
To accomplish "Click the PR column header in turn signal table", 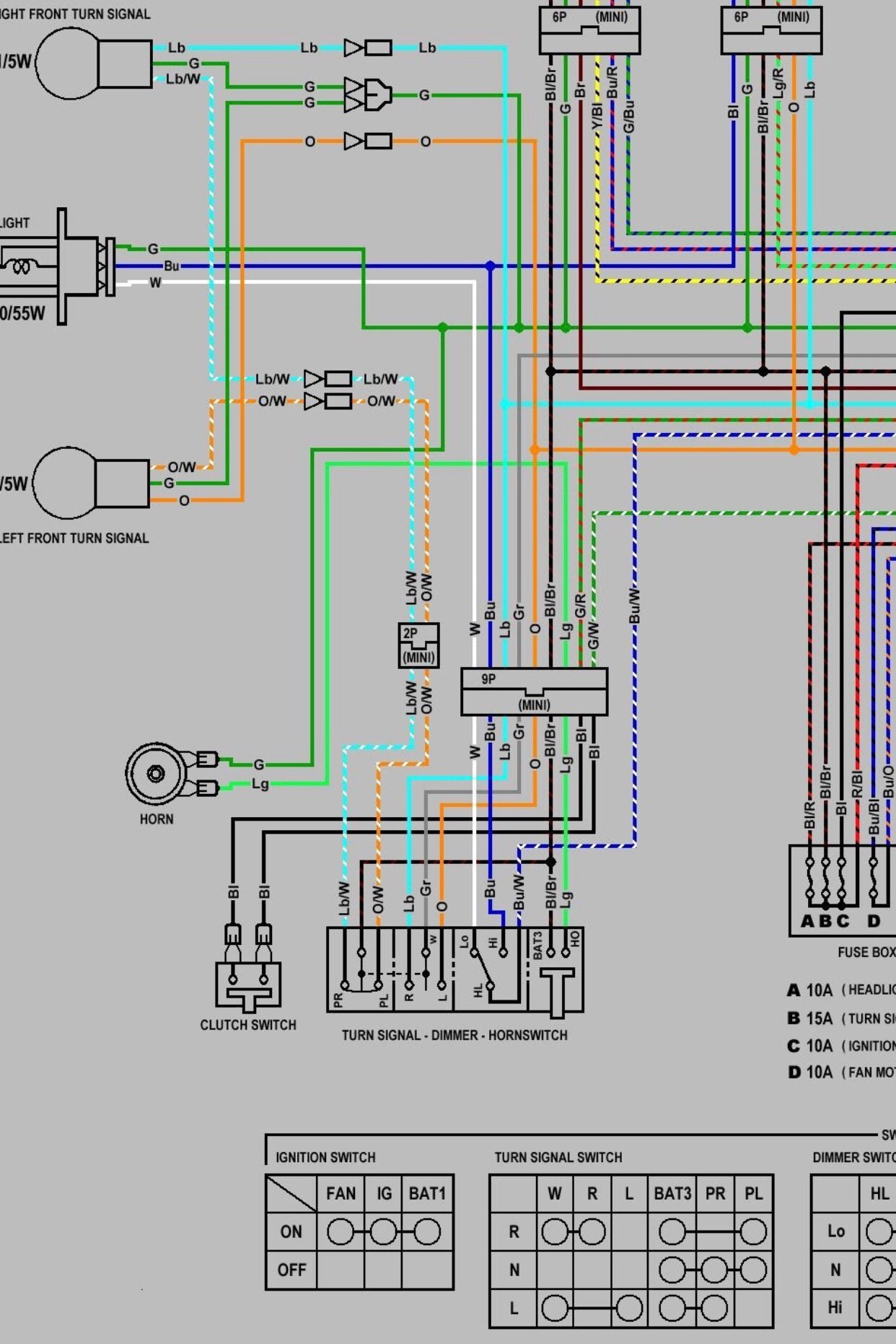I will pos(715,1194).
